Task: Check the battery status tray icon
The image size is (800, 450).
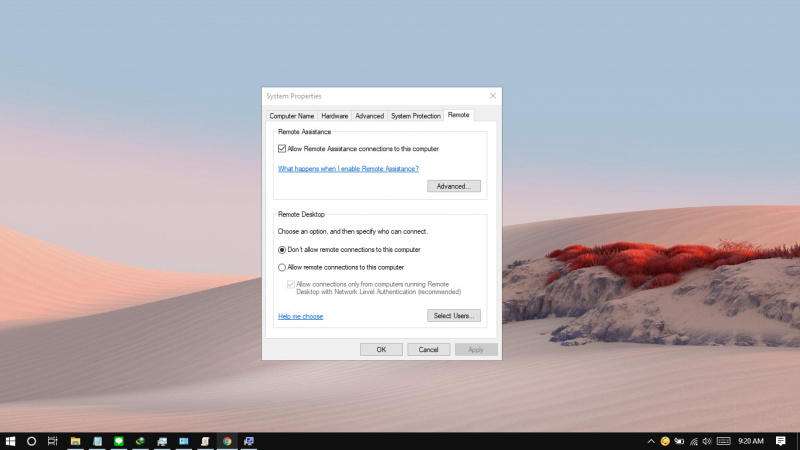Action: (679, 441)
